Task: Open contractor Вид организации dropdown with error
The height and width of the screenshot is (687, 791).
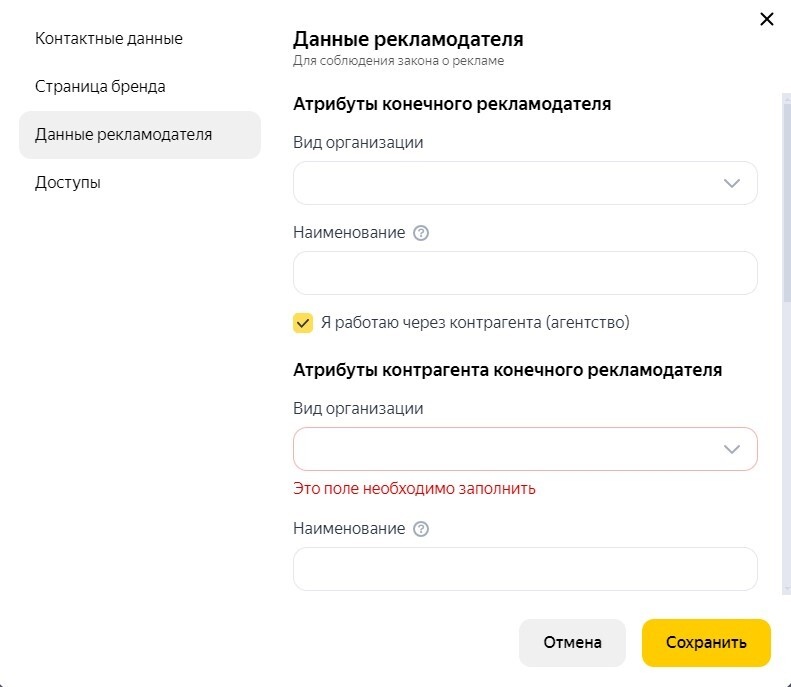Action: point(525,449)
